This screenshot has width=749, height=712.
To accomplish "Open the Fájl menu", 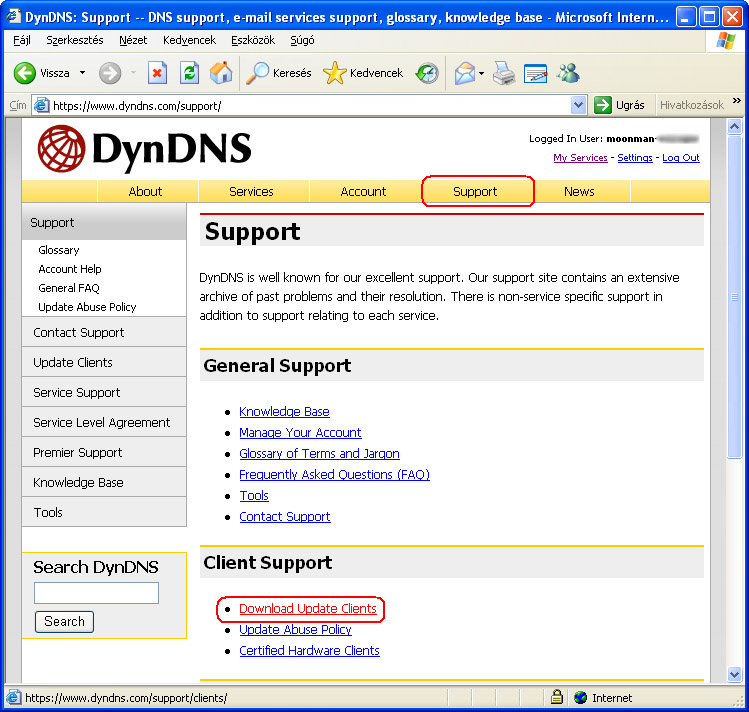I will point(21,40).
